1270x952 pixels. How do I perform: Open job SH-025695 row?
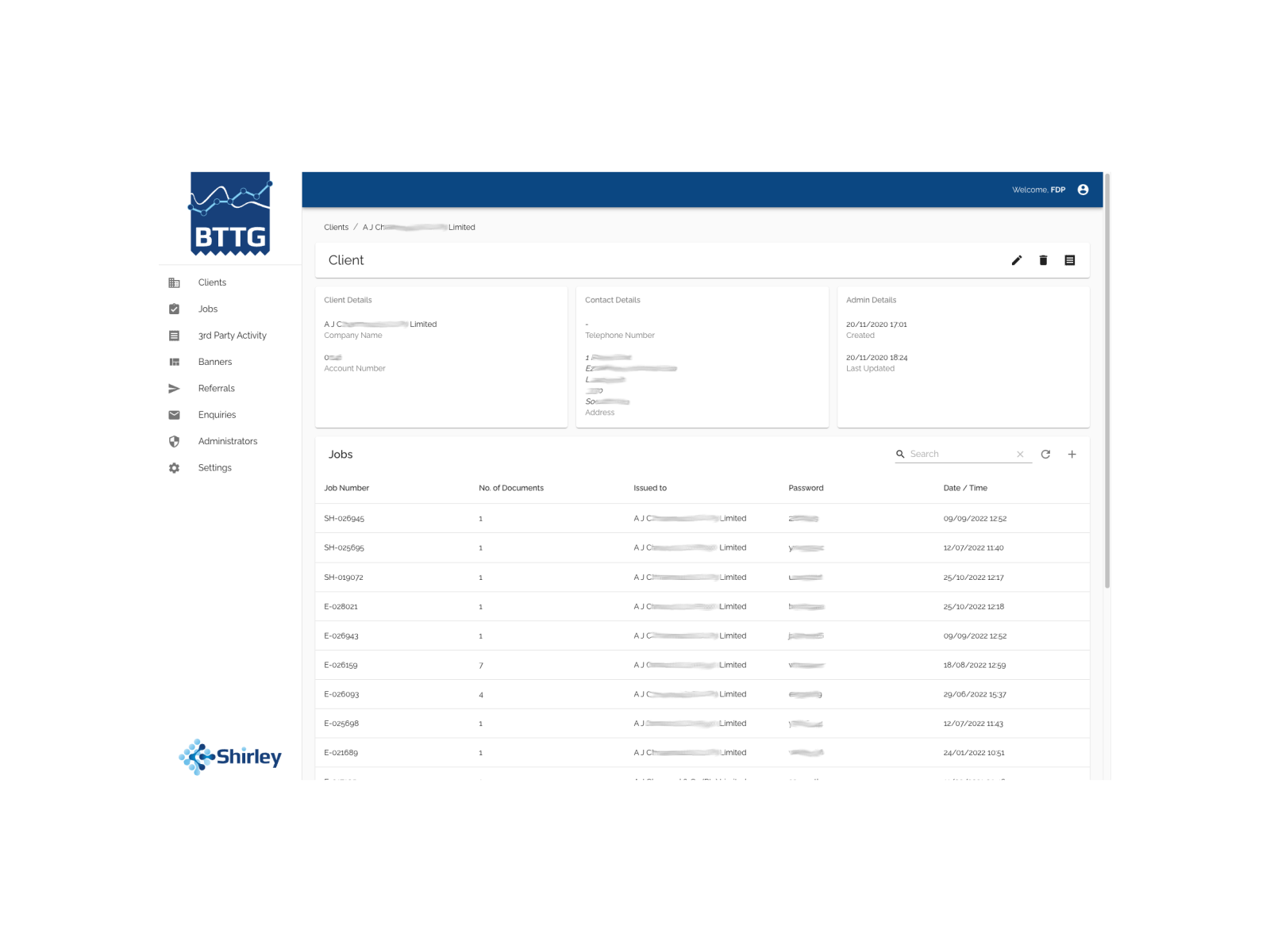pyautogui.click(x=702, y=548)
